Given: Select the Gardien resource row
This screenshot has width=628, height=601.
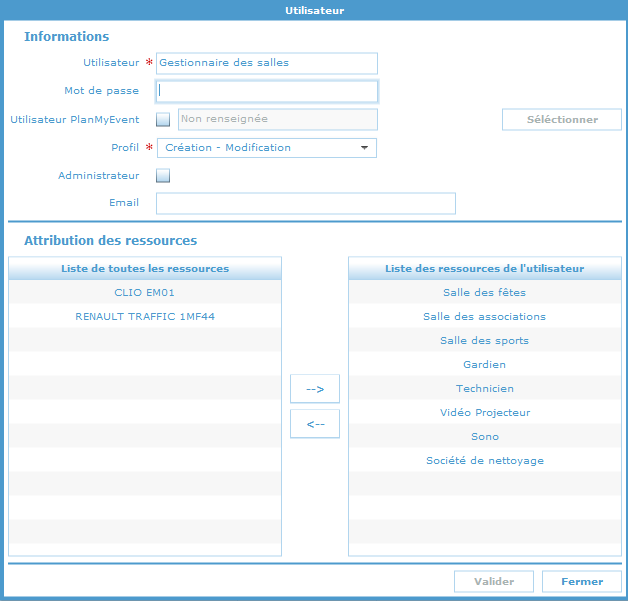Looking at the screenshot, I should [x=484, y=364].
